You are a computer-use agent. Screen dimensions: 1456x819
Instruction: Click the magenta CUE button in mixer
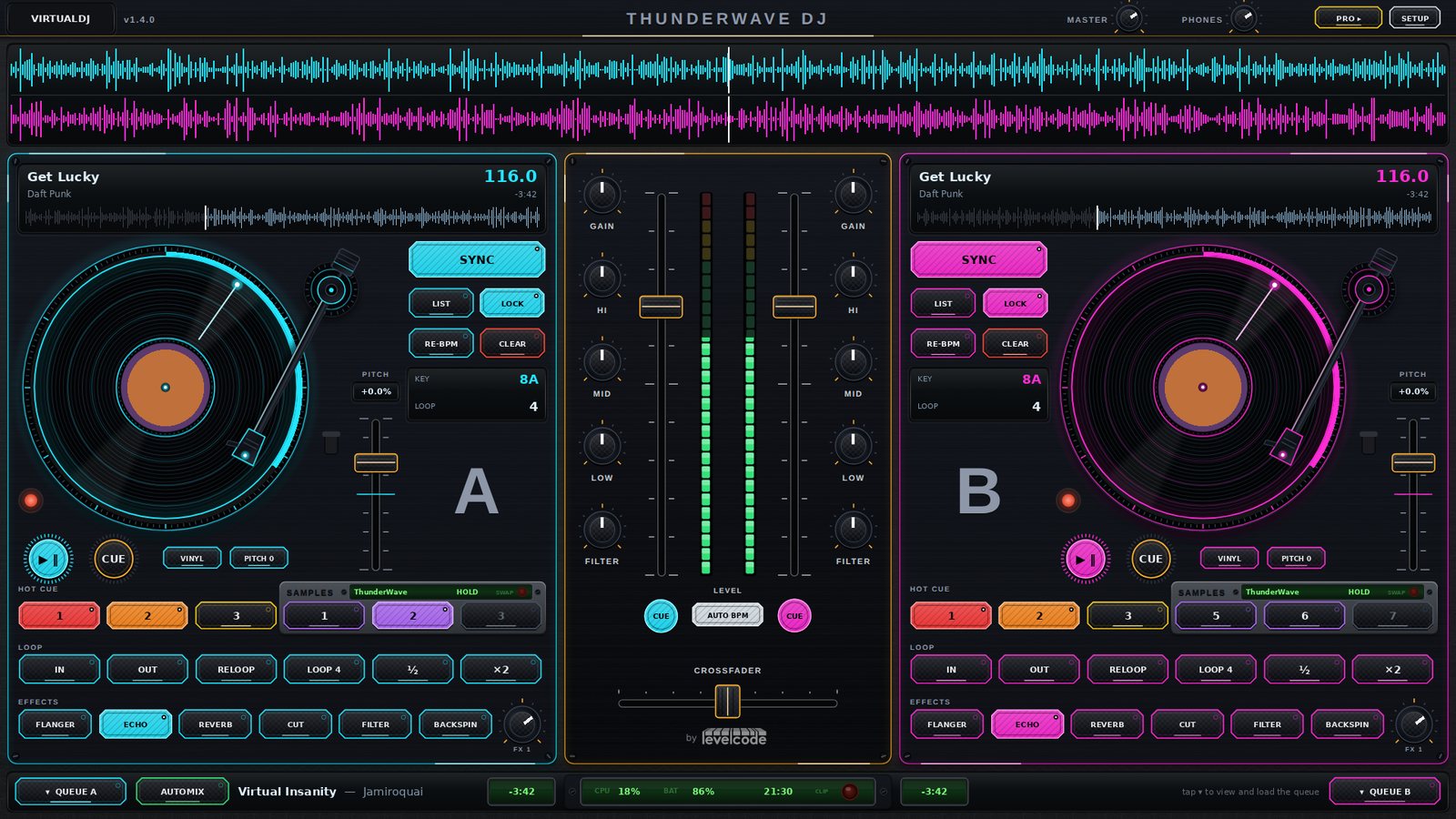[794, 616]
